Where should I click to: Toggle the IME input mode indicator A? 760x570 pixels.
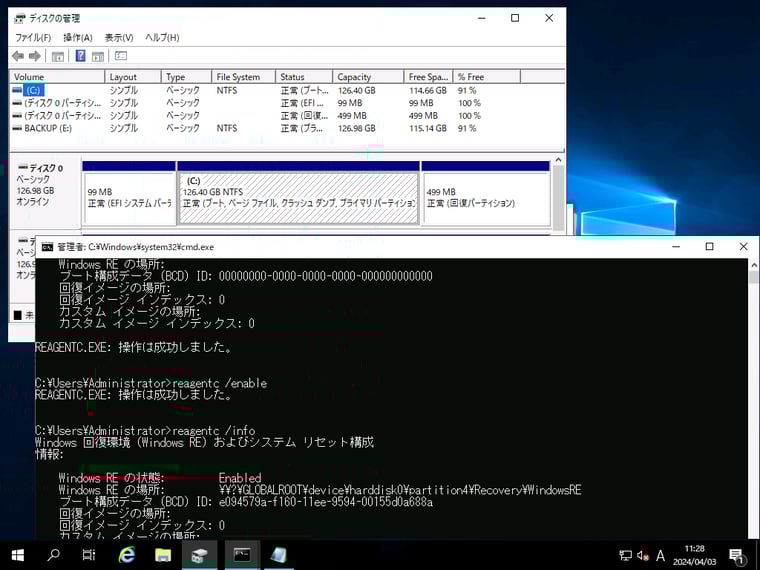pyautogui.click(x=660, y=555)
